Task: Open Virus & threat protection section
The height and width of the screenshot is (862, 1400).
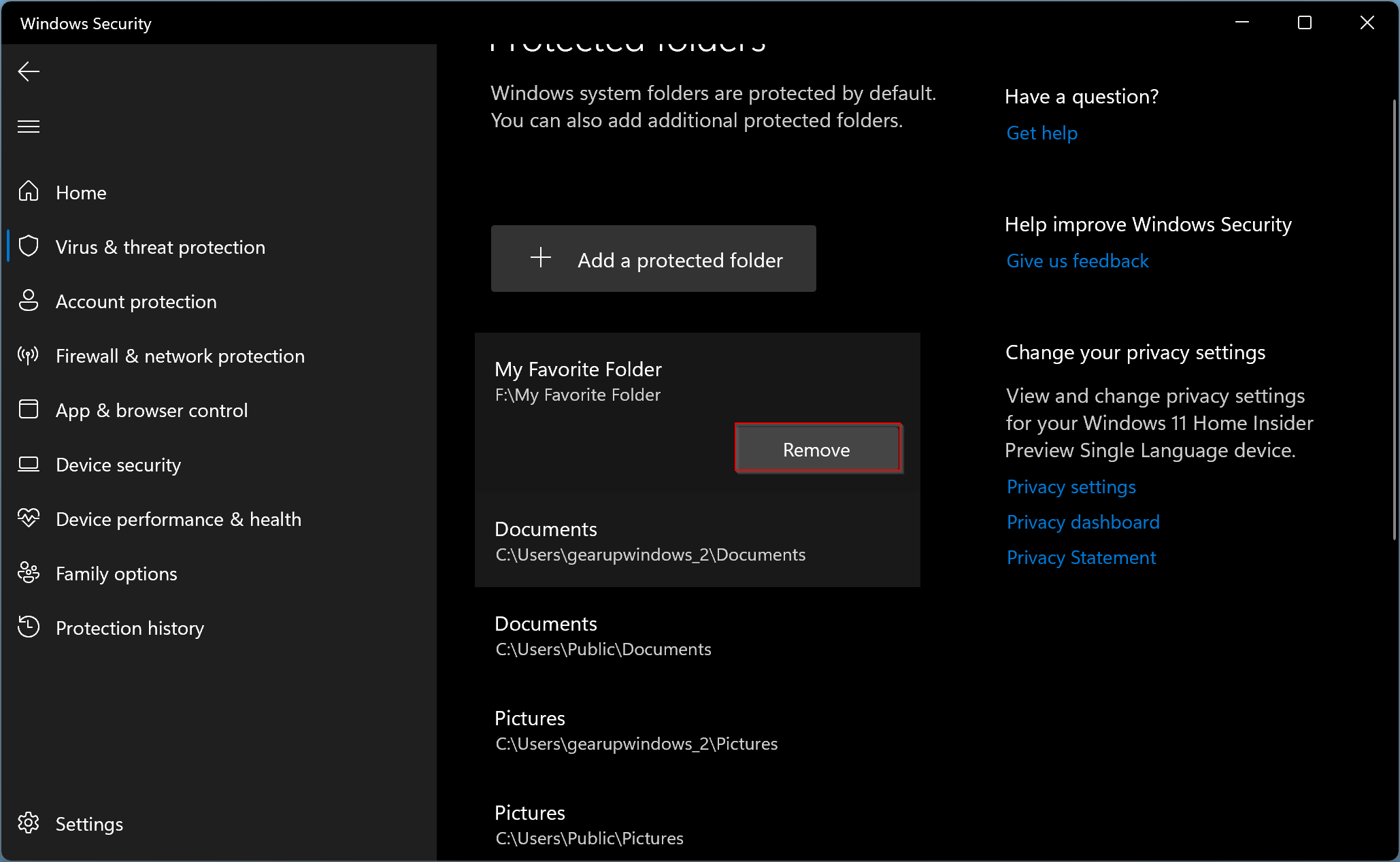Action: 161,247
